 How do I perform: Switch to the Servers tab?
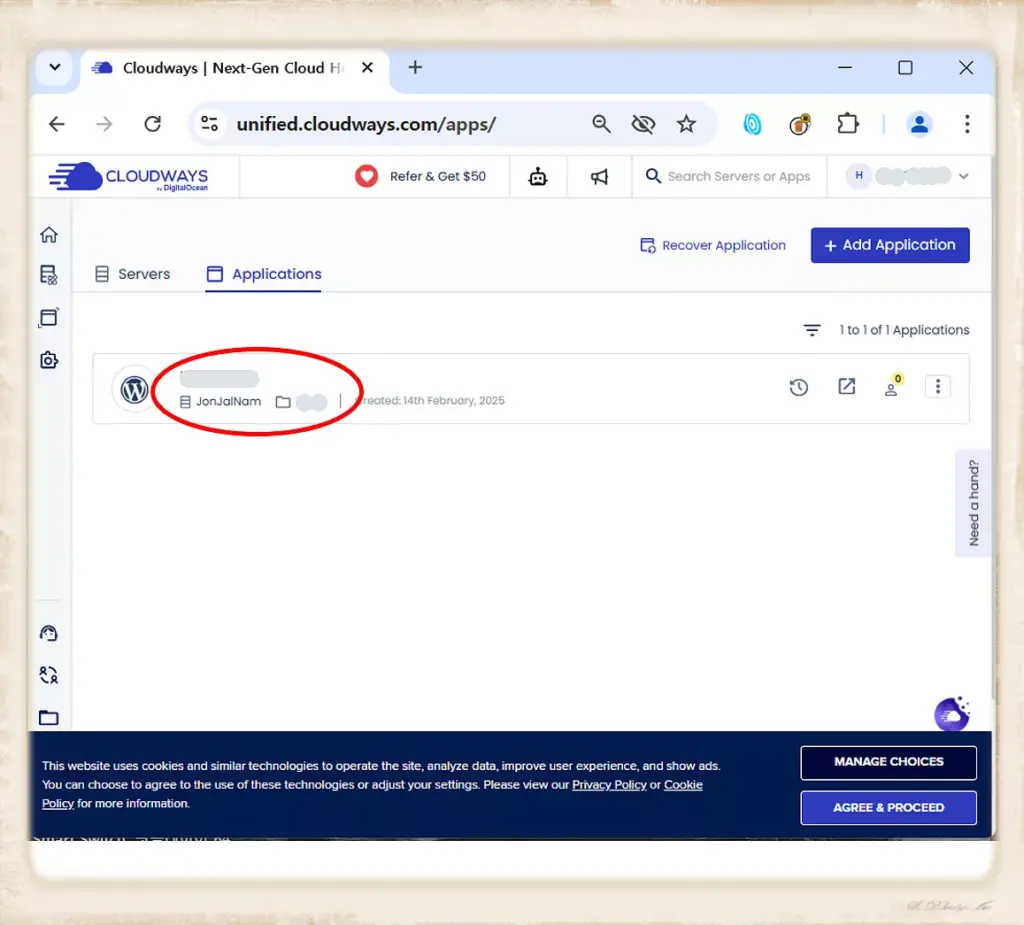(133, 274)
